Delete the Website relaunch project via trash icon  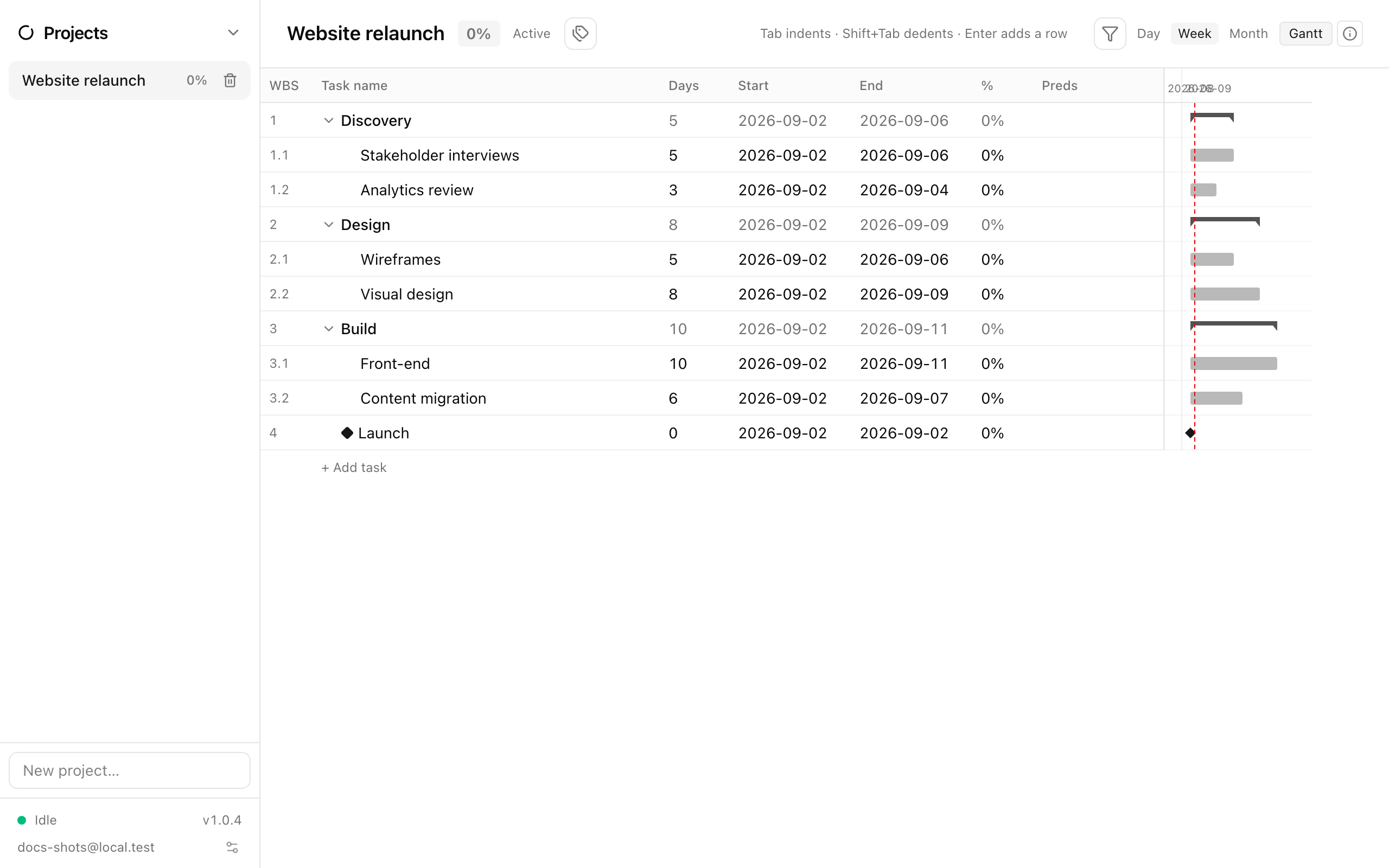230,80
